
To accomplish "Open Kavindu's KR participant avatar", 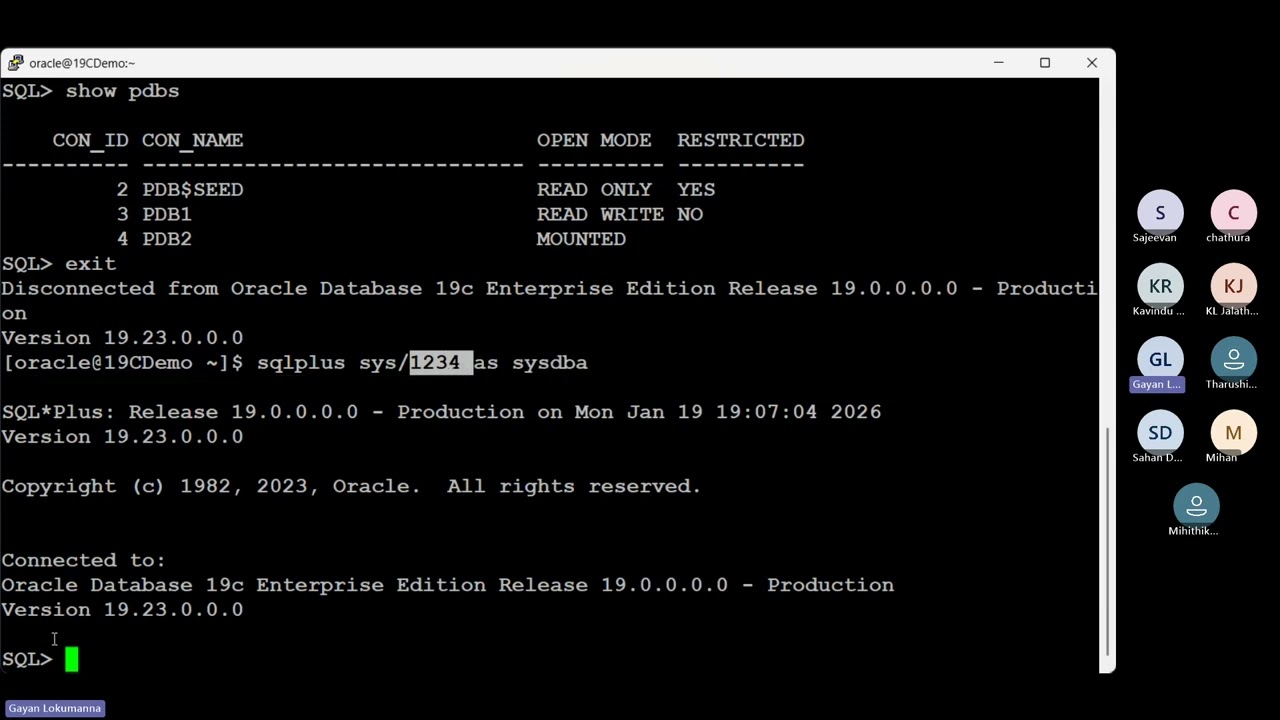I will 1160,286.
